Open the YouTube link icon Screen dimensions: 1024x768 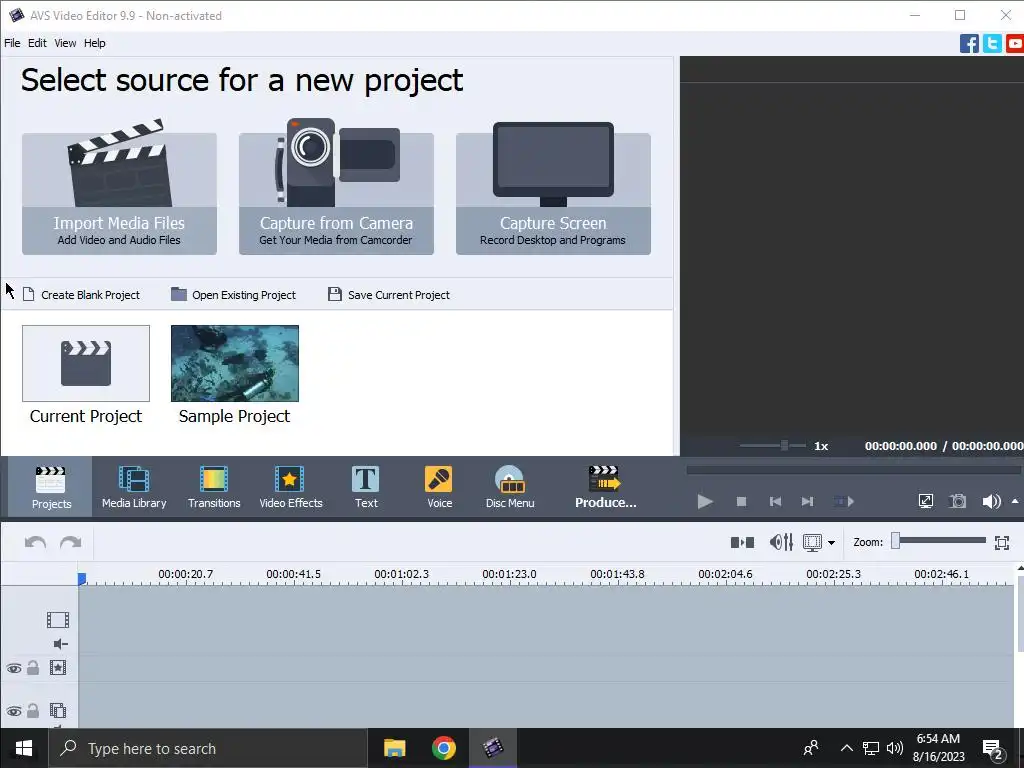[x=1015, y=44]
